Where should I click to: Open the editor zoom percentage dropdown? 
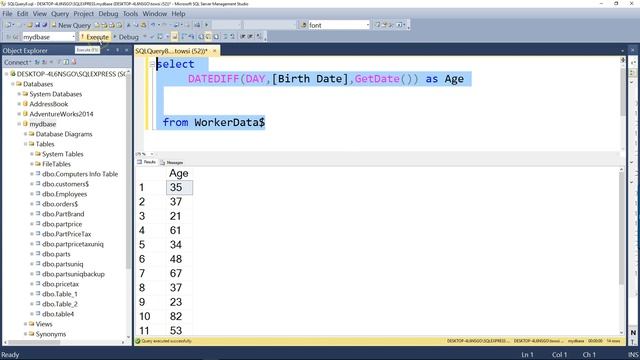pos(152,154)
